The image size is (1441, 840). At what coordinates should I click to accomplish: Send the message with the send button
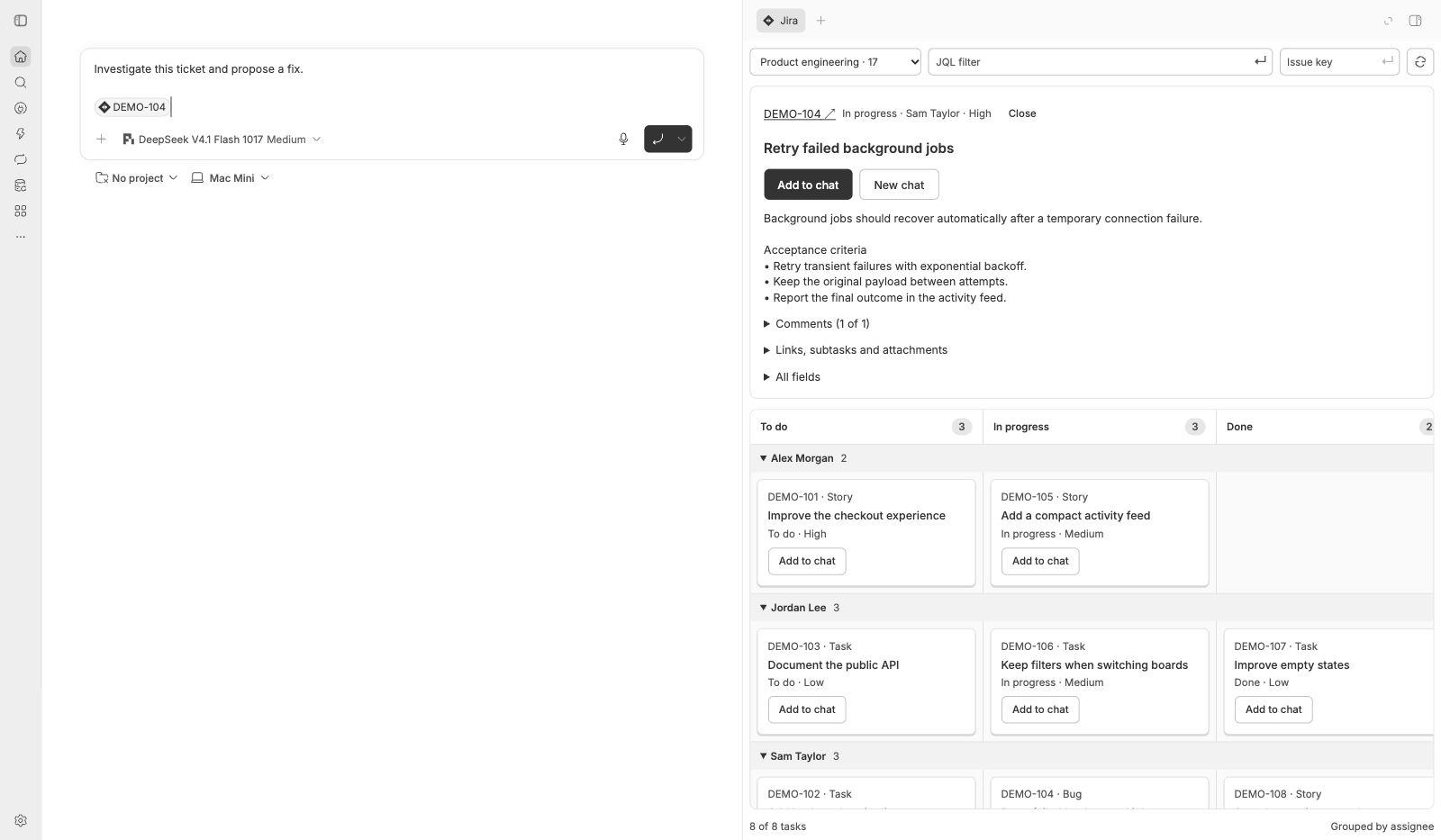pos(658,139)
